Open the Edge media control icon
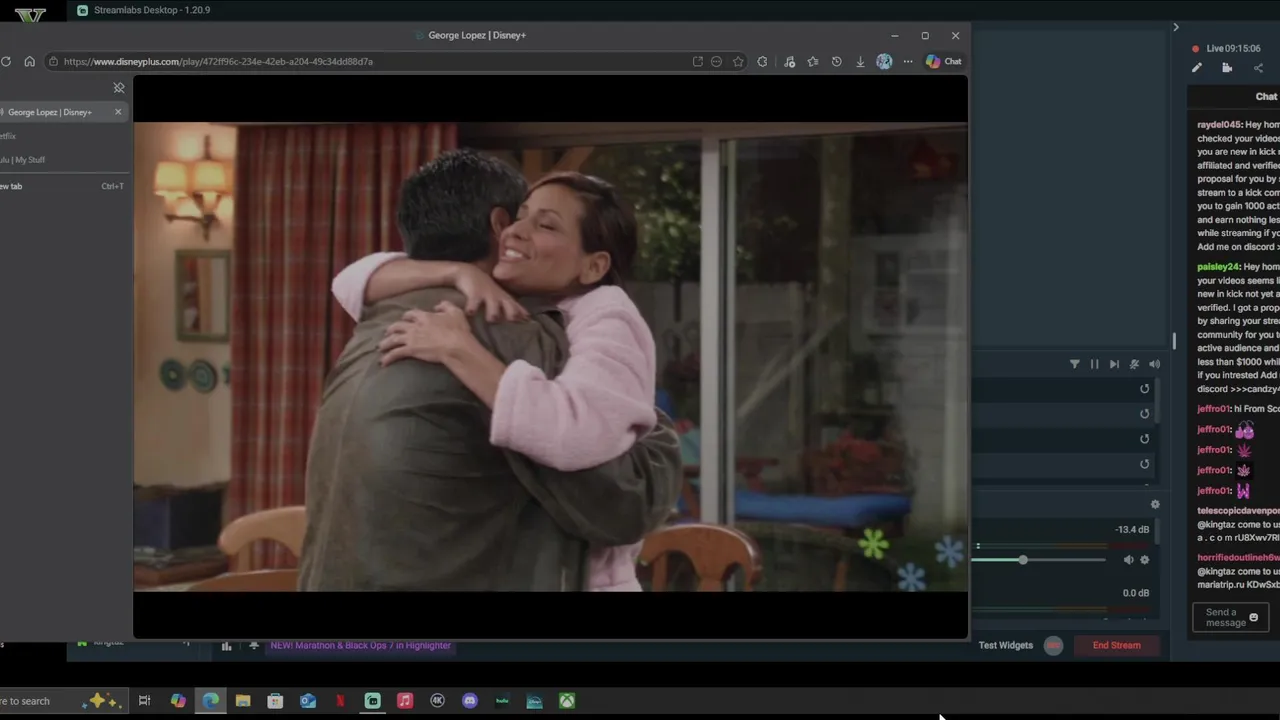The image size is (1280, 720). [x=789, y=61]
